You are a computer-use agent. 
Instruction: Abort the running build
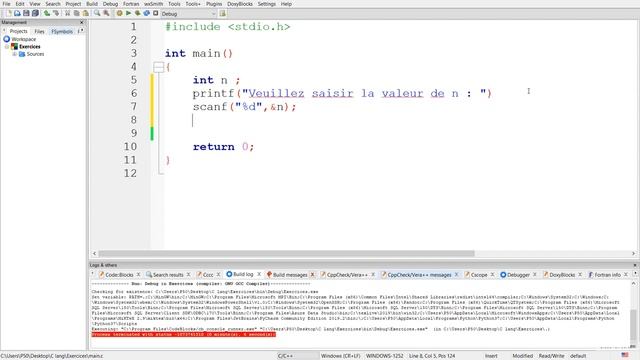[x=156, y=13]
